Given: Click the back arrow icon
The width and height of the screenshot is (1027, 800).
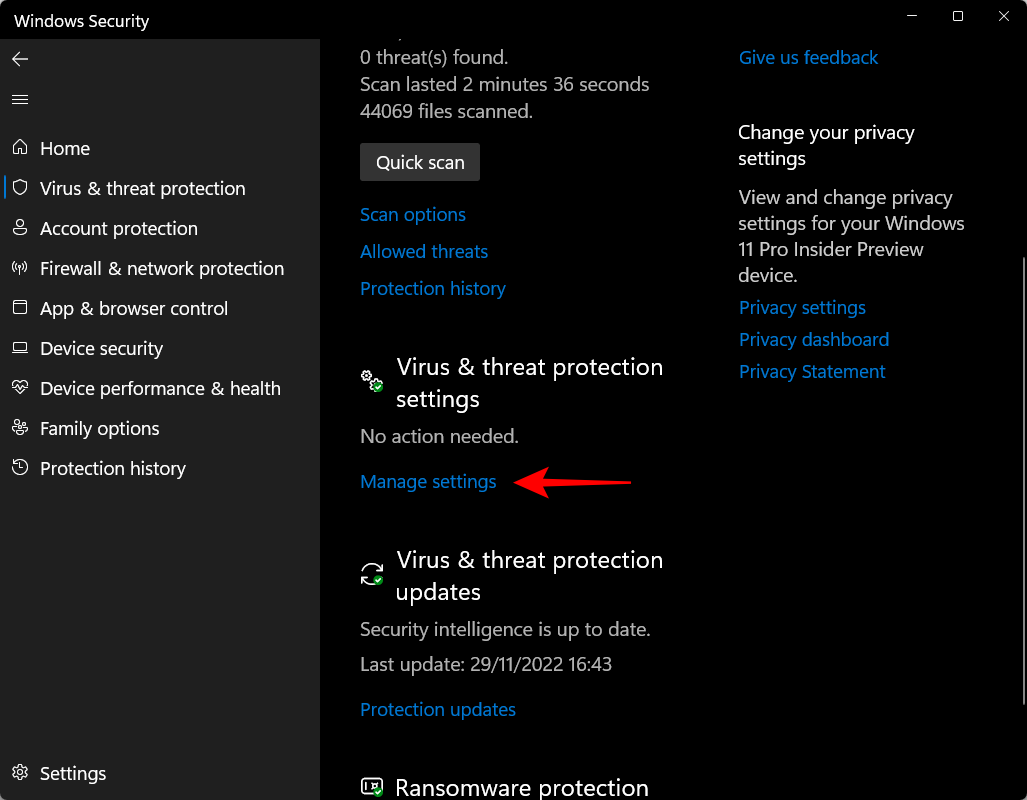Looking at the screenshot, I should pos(20,60).
